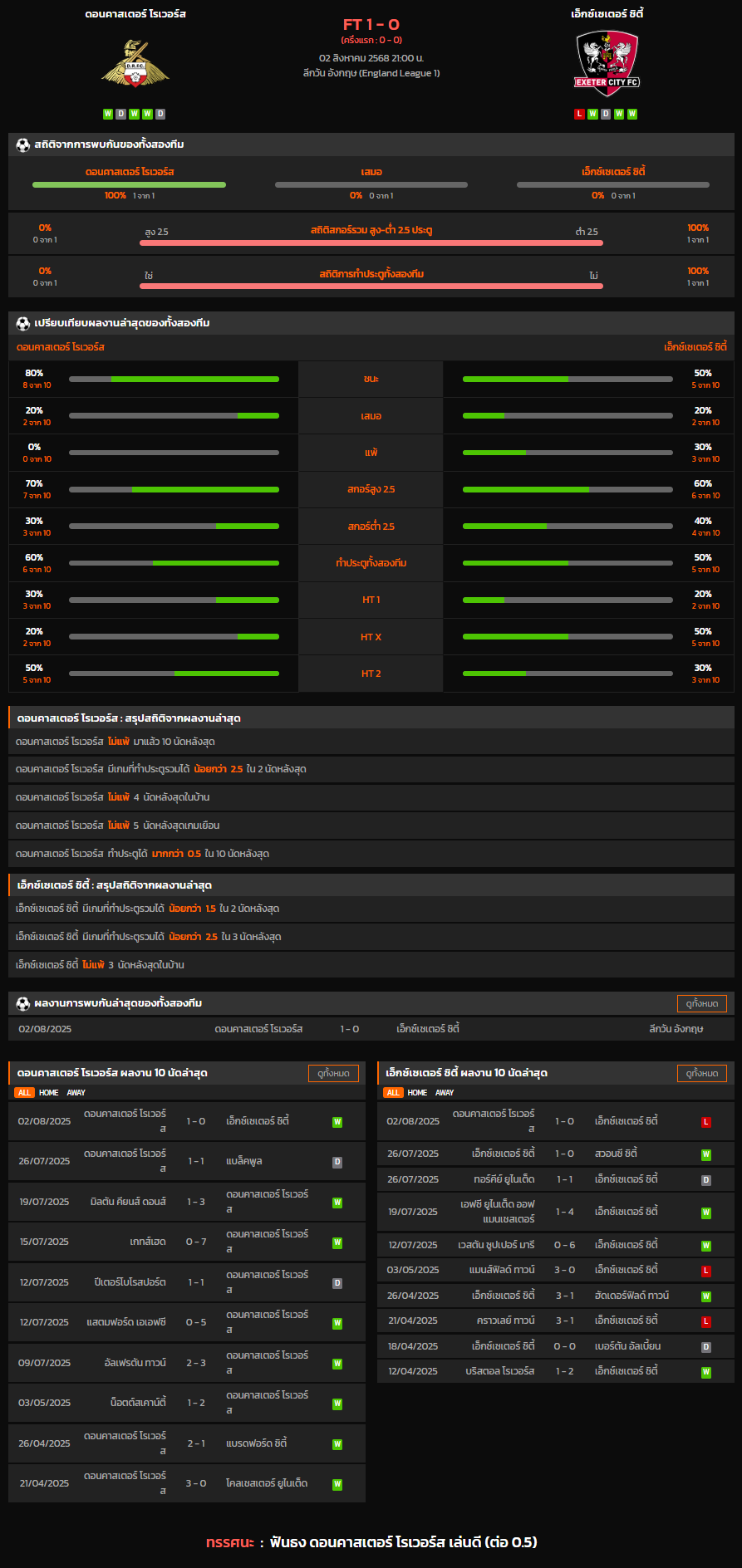Click the D badge in 12/07/2025 Peterborough Sports row

[337, 1283]
